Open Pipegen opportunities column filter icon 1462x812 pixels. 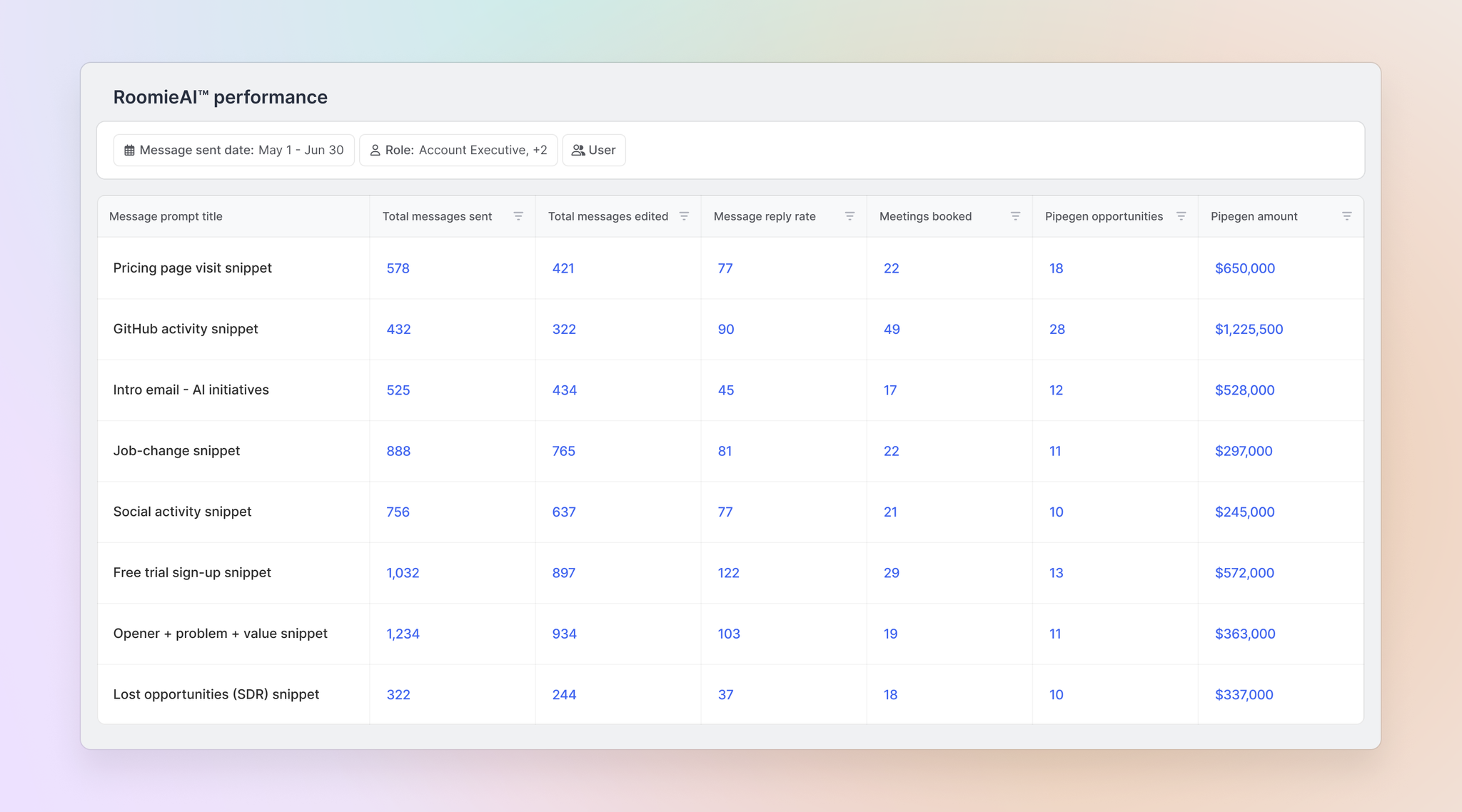click(x=1181, y=216)
